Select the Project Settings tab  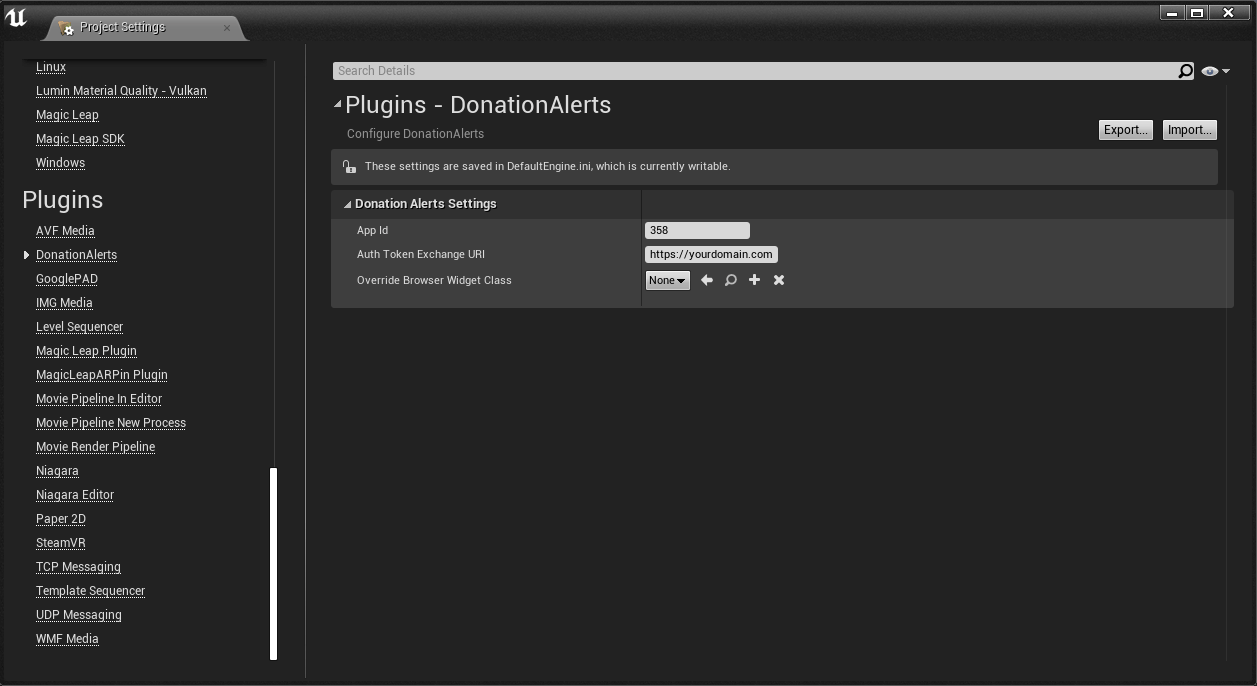point(122,27)
